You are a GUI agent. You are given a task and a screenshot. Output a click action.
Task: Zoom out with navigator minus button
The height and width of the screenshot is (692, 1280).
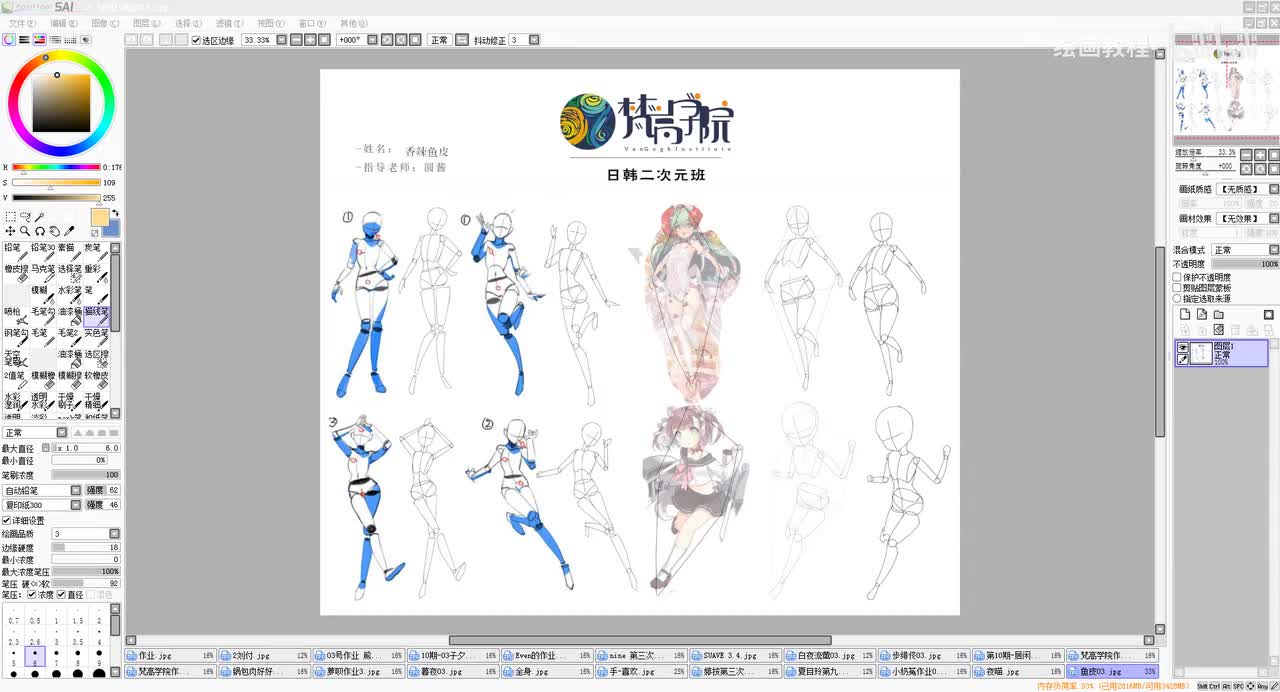(x=1246, y=153)
